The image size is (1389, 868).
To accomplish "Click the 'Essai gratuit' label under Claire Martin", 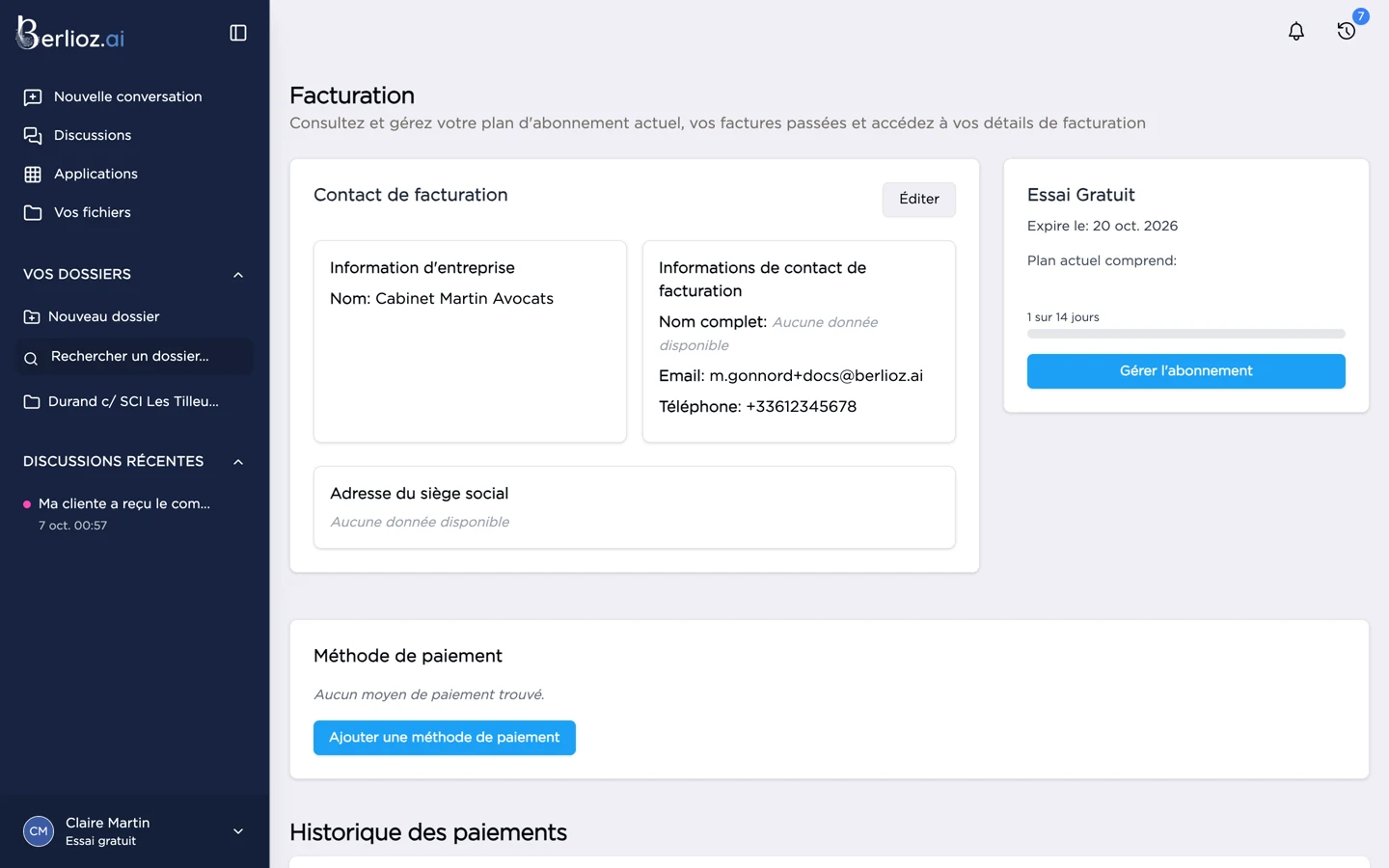I will point(101,841).
